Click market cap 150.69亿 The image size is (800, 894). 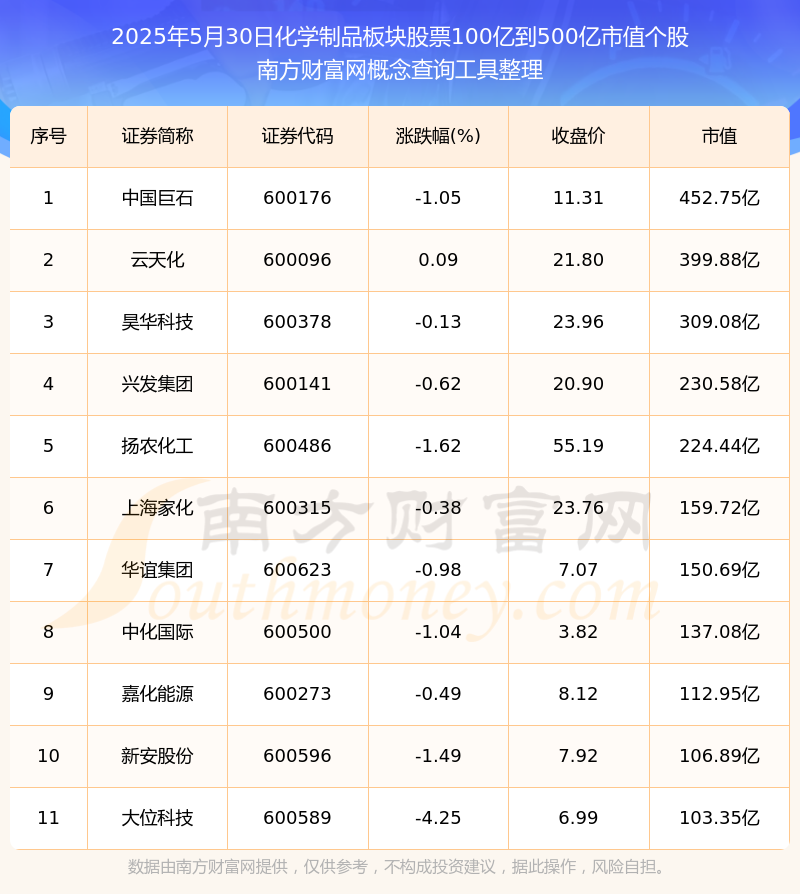[720, 570]
